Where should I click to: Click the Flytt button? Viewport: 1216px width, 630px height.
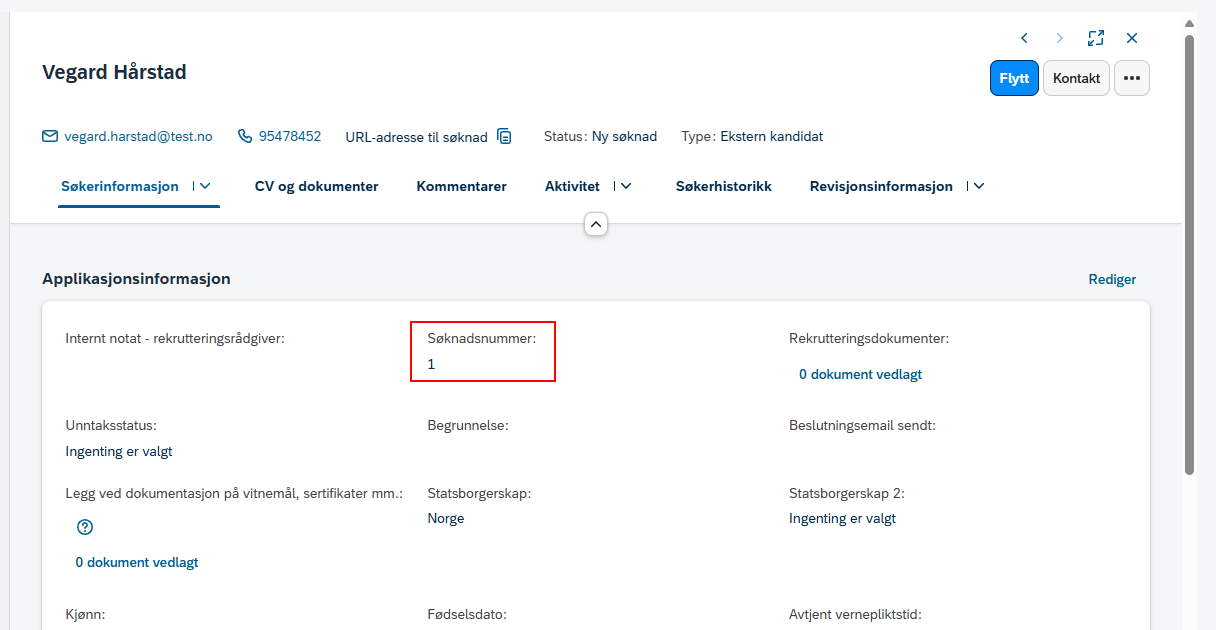tap(1014, 78)
